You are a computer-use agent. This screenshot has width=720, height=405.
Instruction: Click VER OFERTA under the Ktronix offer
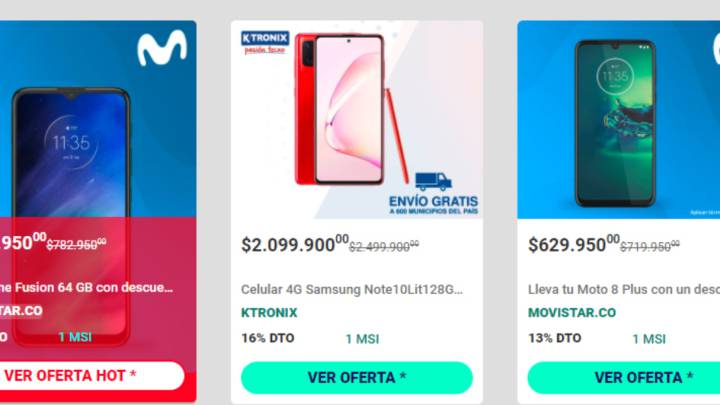[357, 377]
